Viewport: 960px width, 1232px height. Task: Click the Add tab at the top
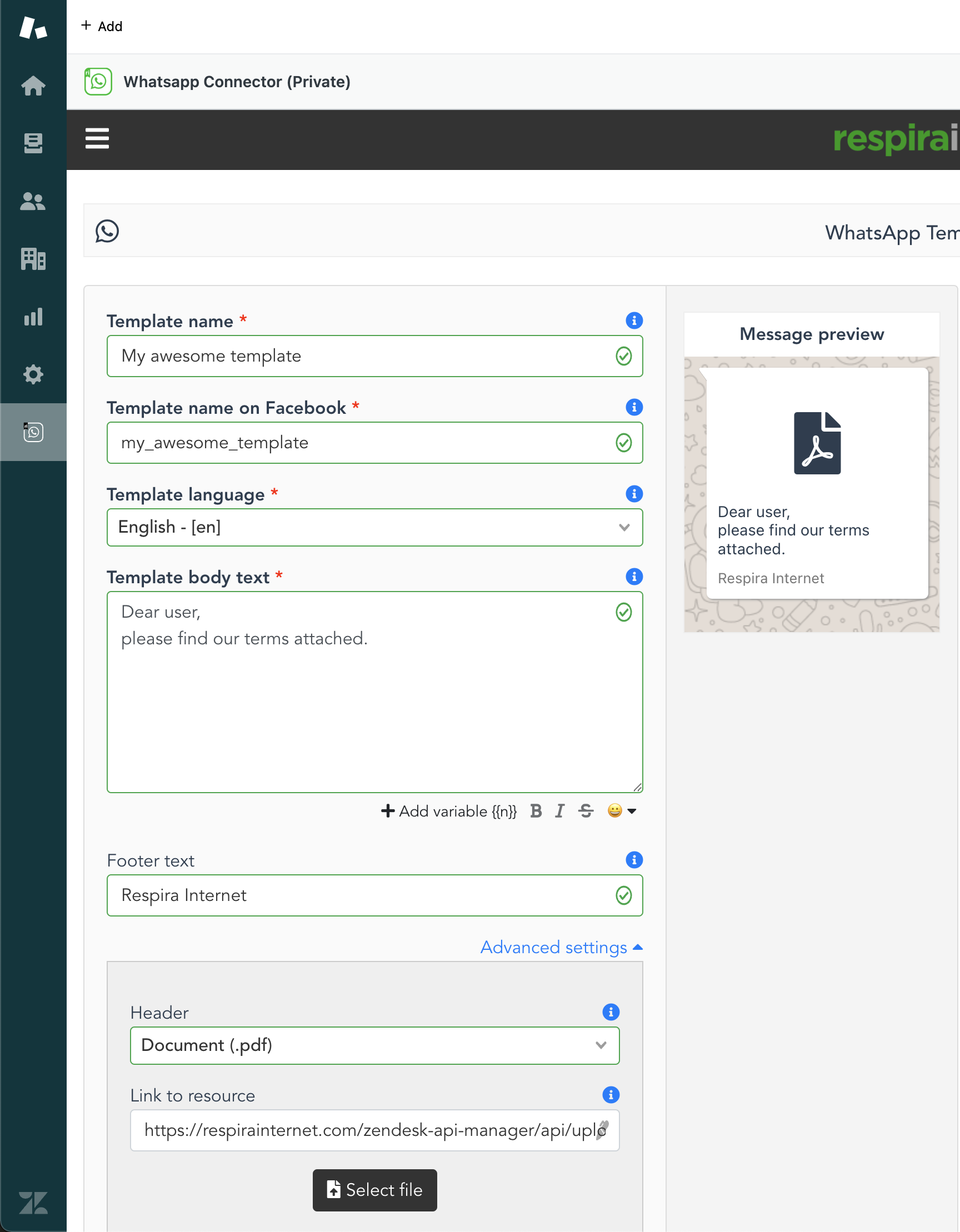pos(102,26)
